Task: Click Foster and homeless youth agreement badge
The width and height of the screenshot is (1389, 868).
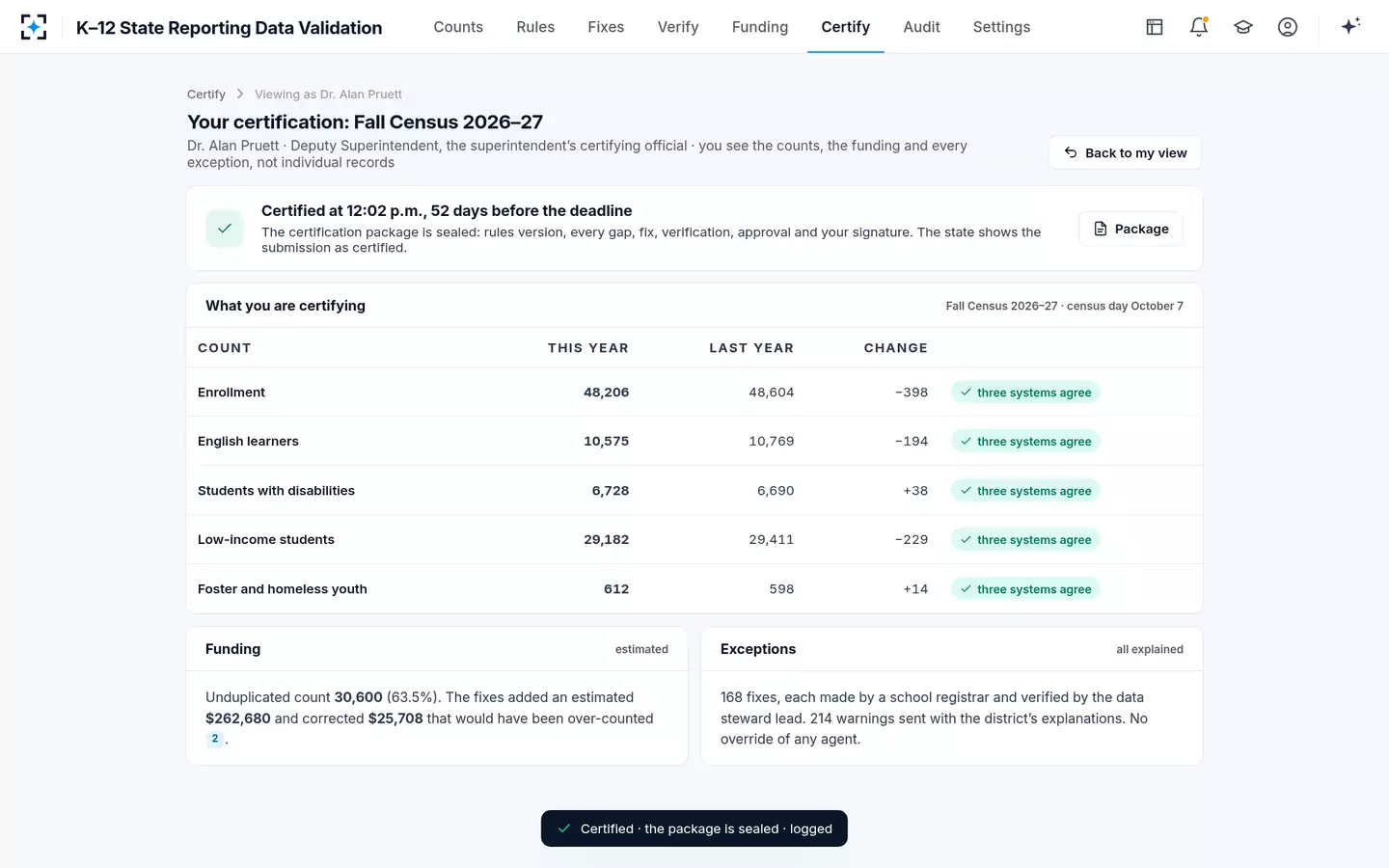Action: (x=1025, y=589)
